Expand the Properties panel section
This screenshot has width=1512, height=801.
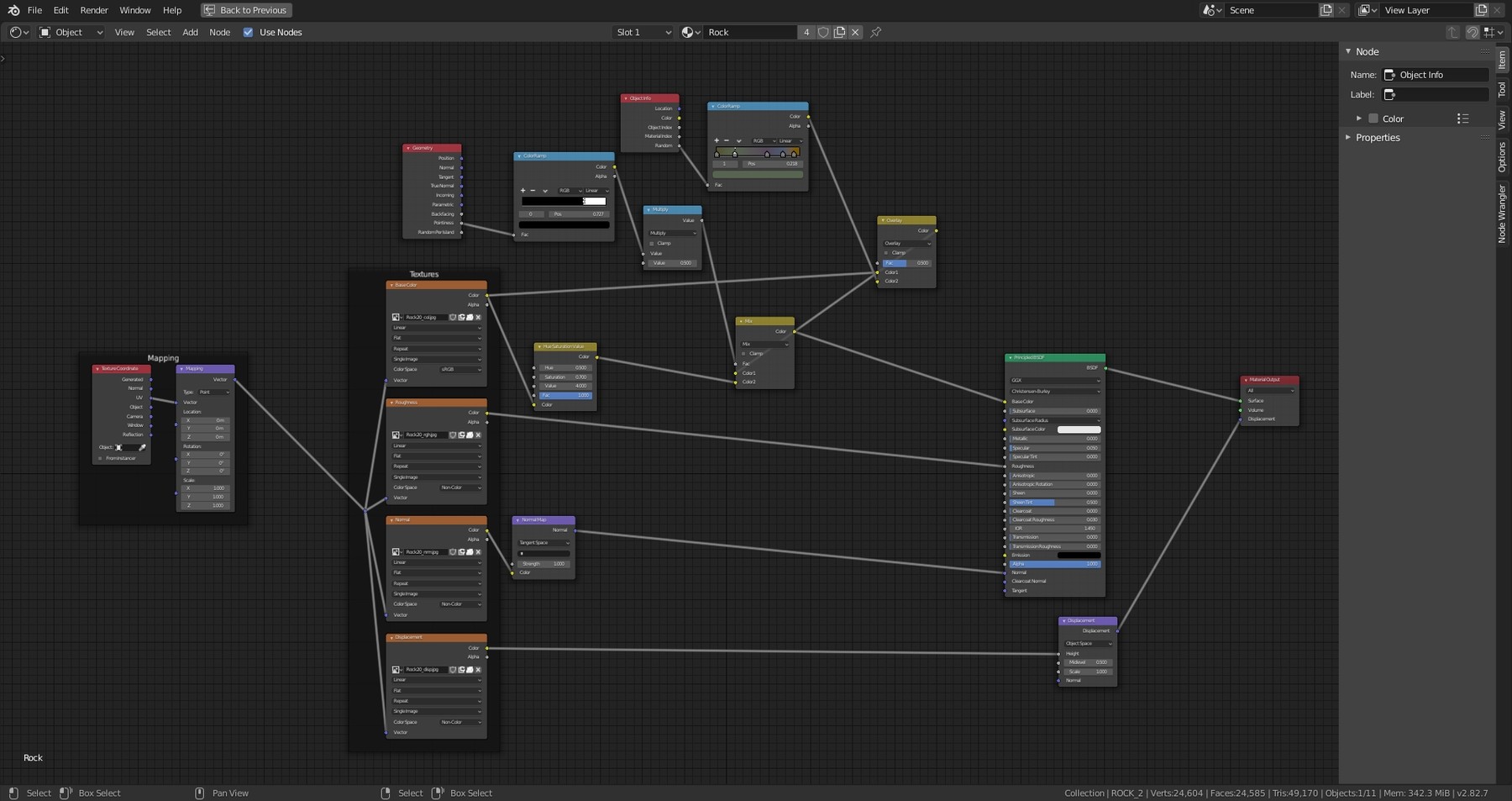pyautogui.click(x=1378, y=138)
